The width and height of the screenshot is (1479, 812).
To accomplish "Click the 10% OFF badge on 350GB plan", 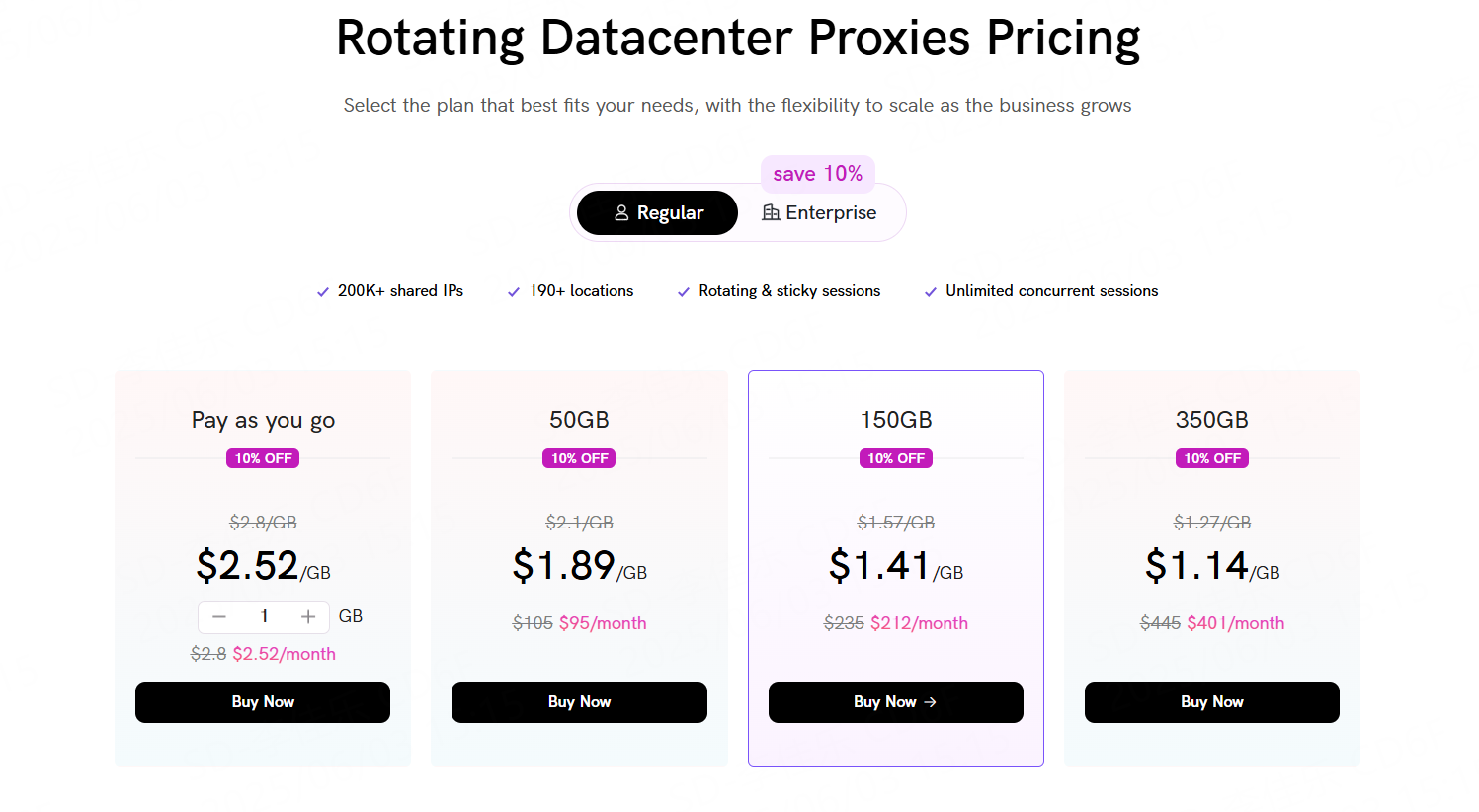I will point(1212,458).
